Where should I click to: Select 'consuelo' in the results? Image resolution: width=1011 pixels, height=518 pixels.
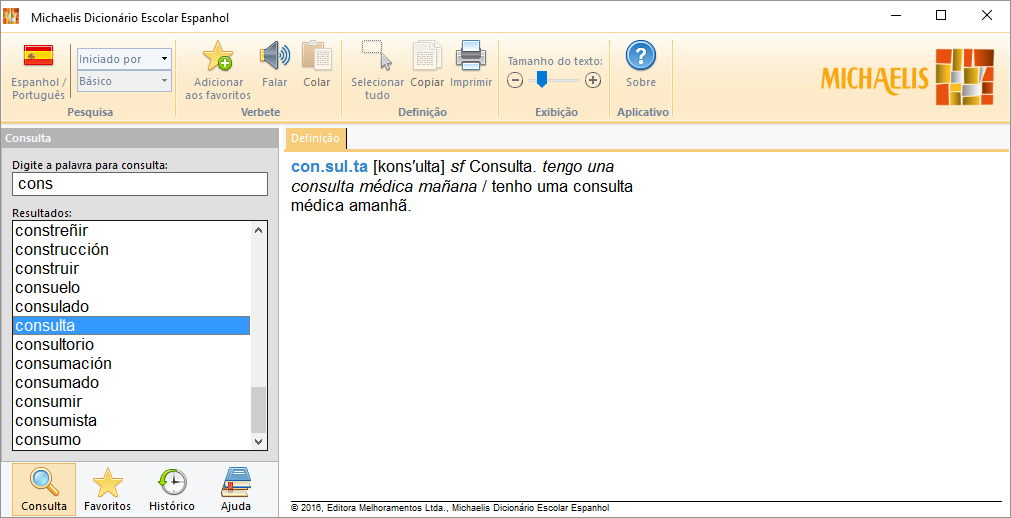[x=132, y=287]
